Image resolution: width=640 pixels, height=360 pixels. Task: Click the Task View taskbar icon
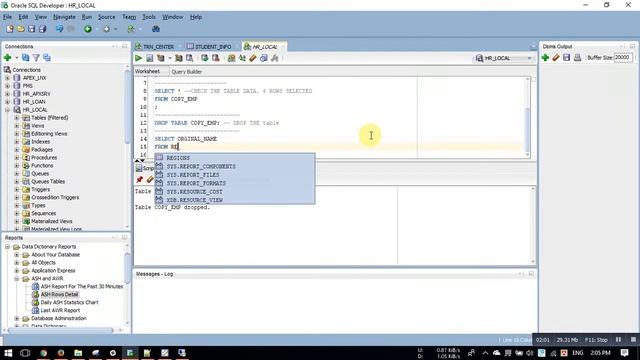pyautogui.click(x=25, y=353)
